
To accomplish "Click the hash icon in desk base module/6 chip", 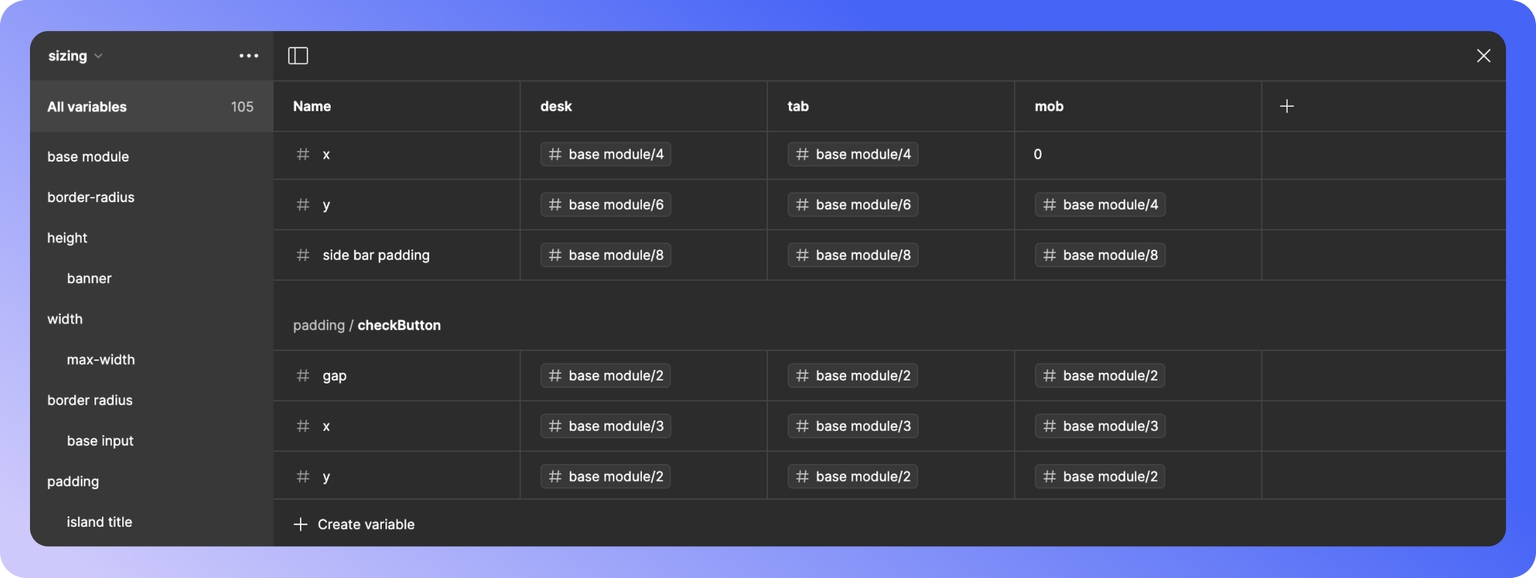I will point(555,205).
